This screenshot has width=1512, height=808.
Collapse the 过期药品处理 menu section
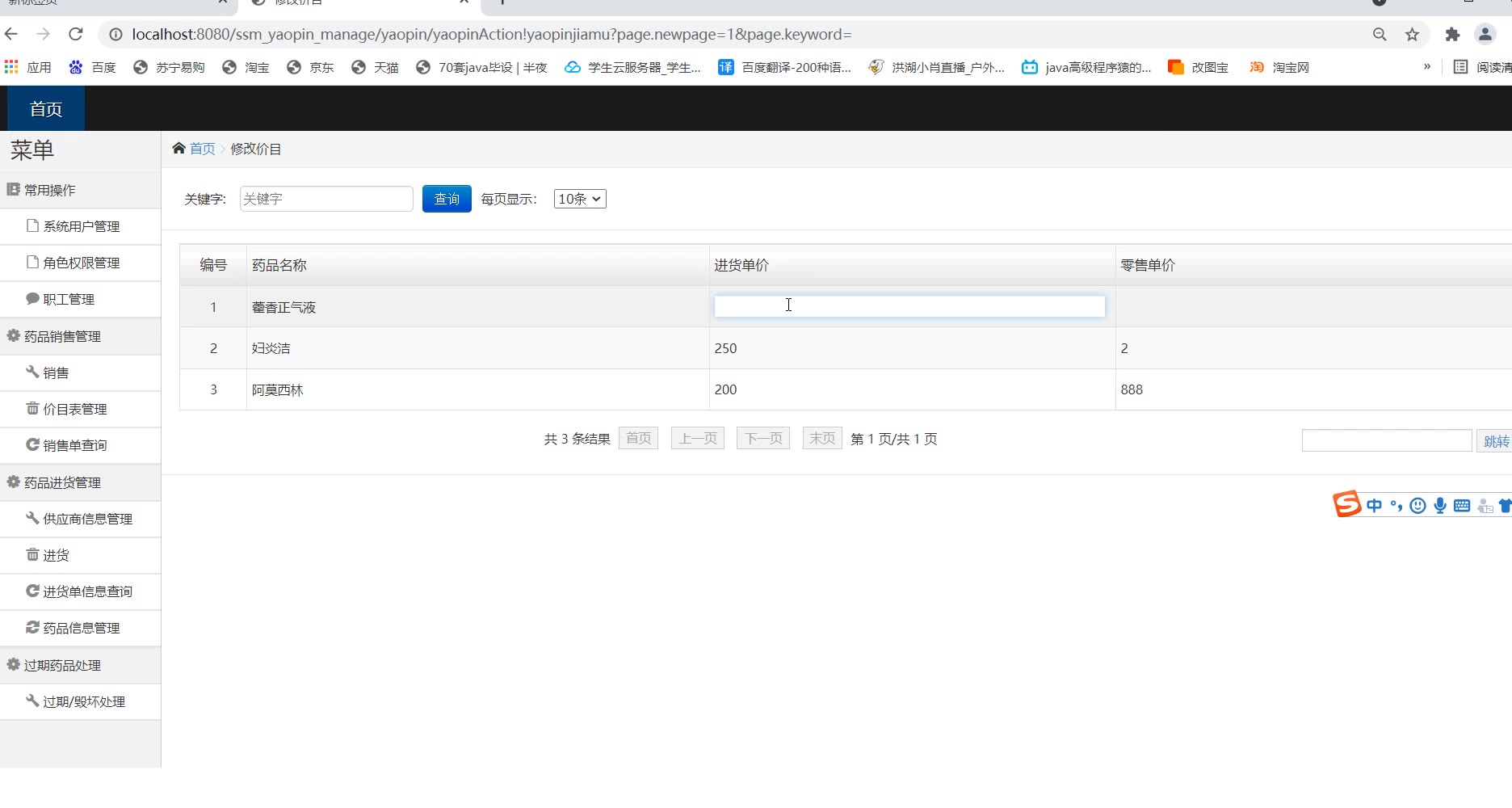pos(81,665)
